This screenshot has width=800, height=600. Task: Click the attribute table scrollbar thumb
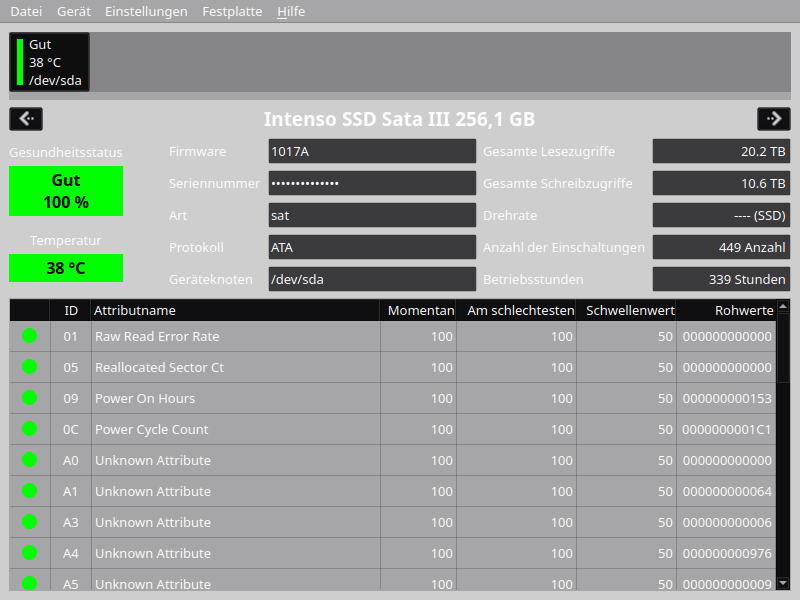[783, 348]
